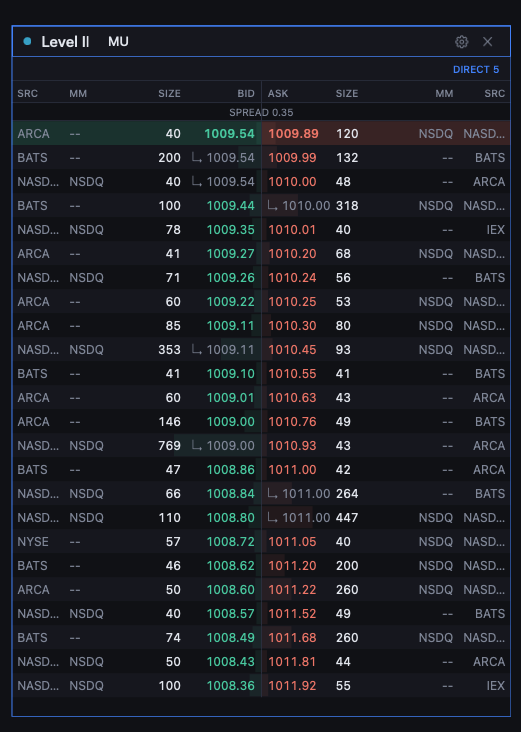Click ask size 447 at 1011.00

pos(347,518)
